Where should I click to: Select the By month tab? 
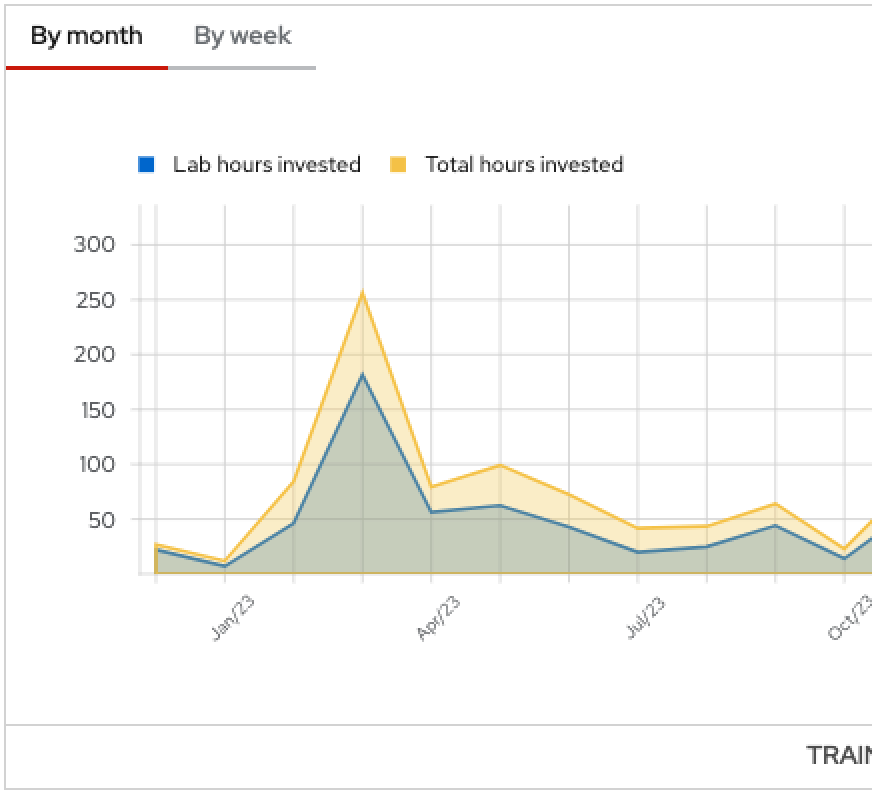86,37
